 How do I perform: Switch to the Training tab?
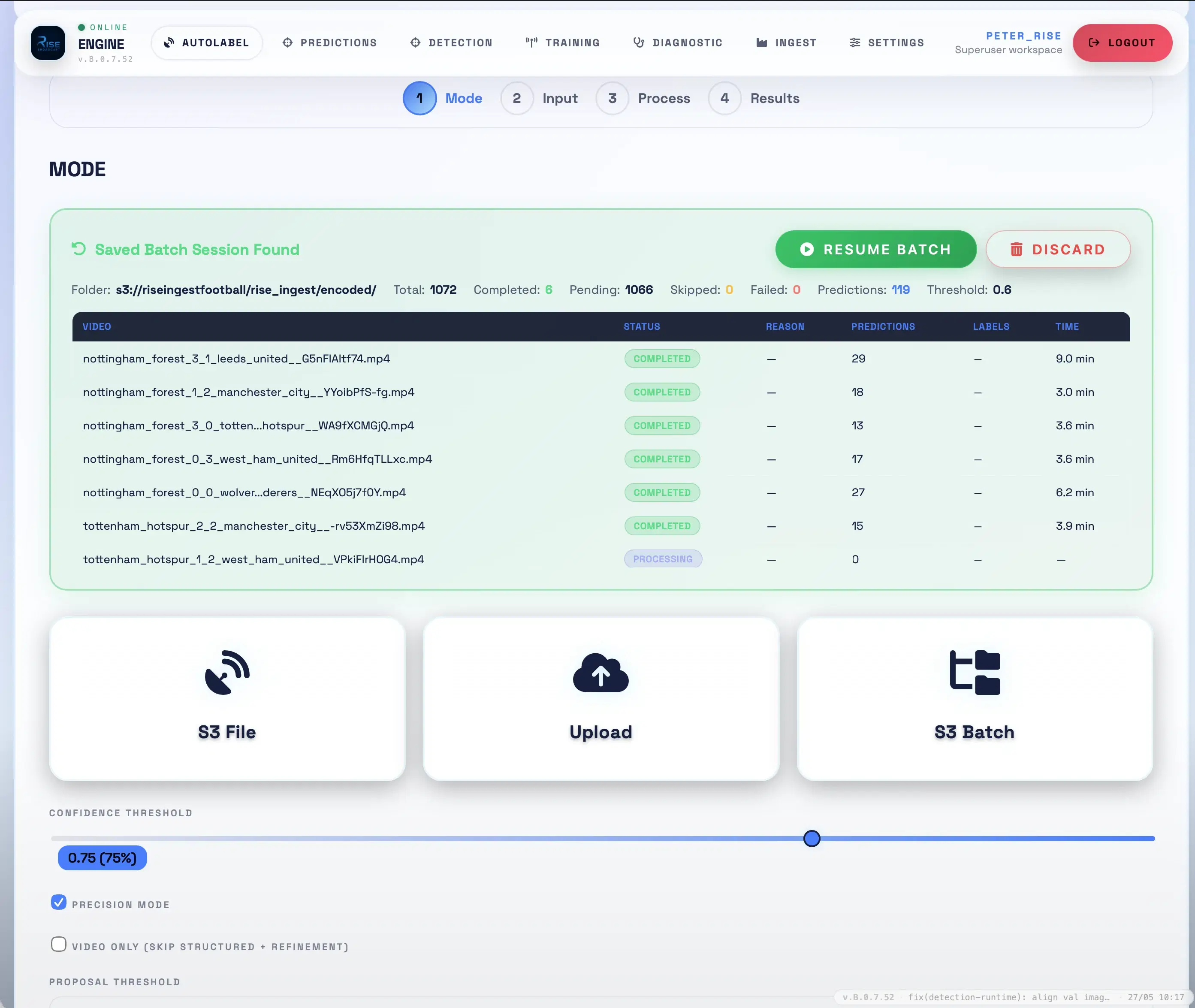tap(563, 43)
